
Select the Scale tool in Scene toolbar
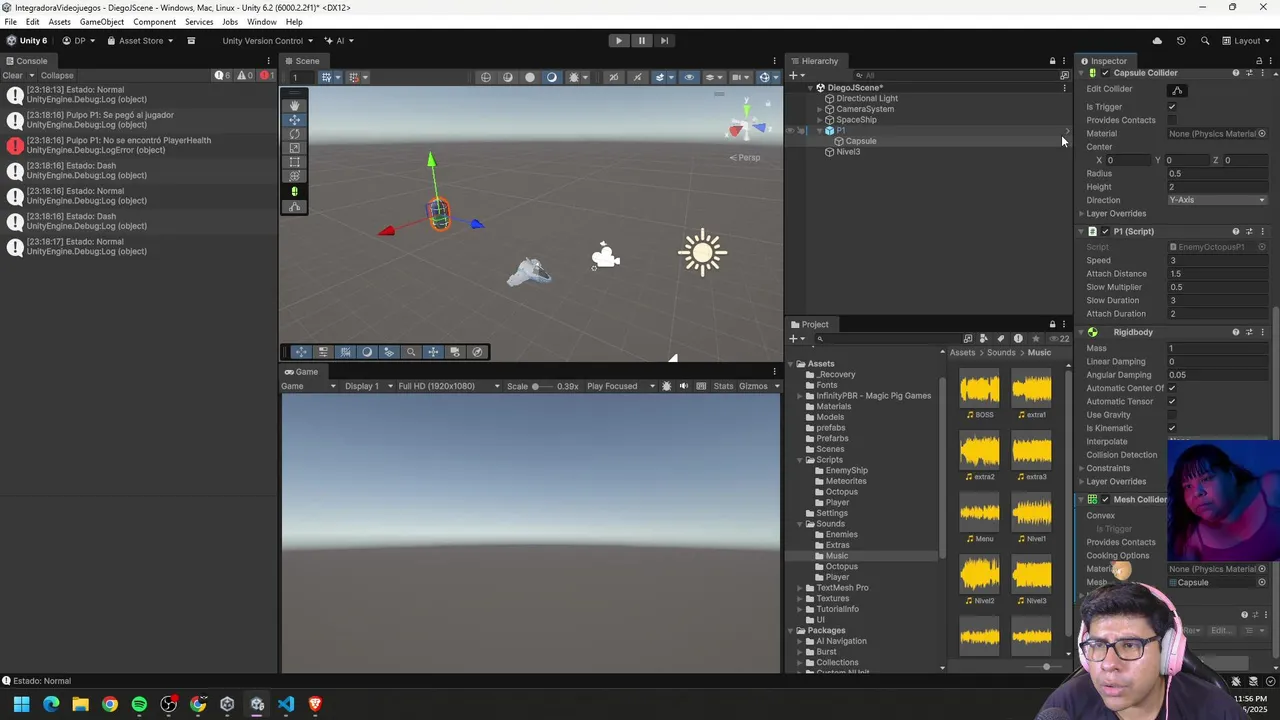click(294, 148)
